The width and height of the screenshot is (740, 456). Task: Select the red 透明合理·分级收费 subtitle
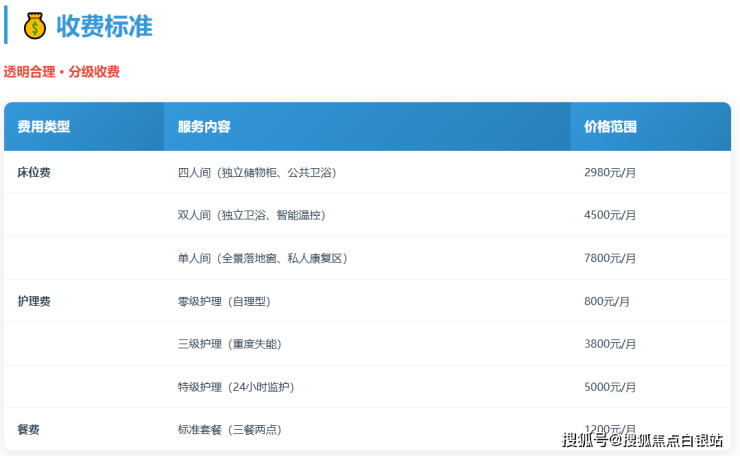coord(62,72)
